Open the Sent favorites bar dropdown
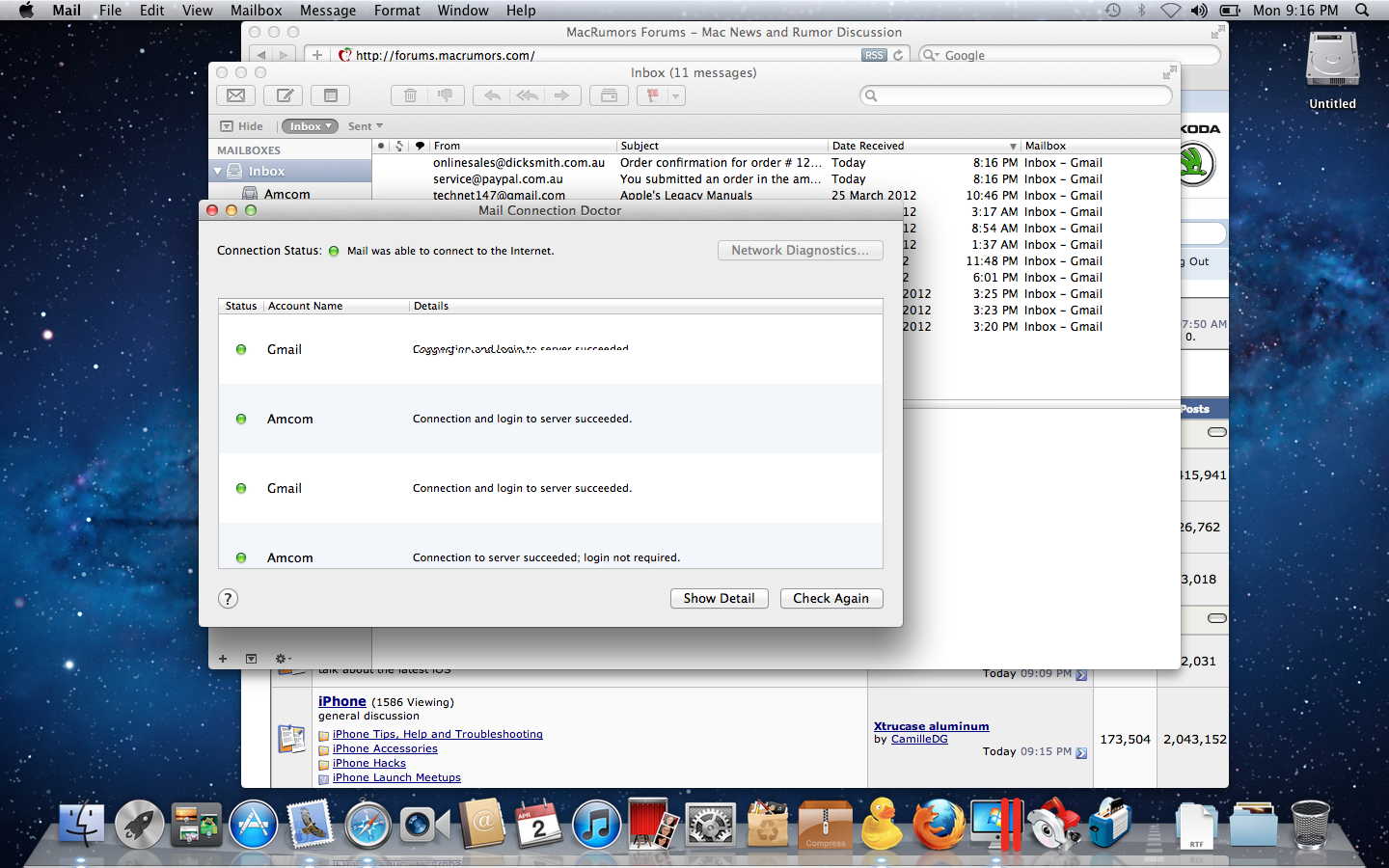The height and width of the screenshot is (868, 1389). (366, 126)
